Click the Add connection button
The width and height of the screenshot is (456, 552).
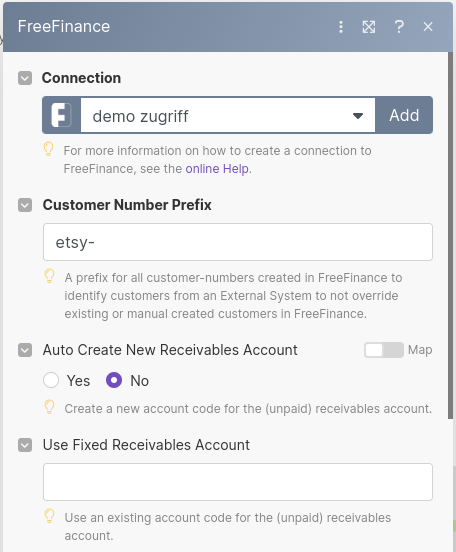click(404, 115)
